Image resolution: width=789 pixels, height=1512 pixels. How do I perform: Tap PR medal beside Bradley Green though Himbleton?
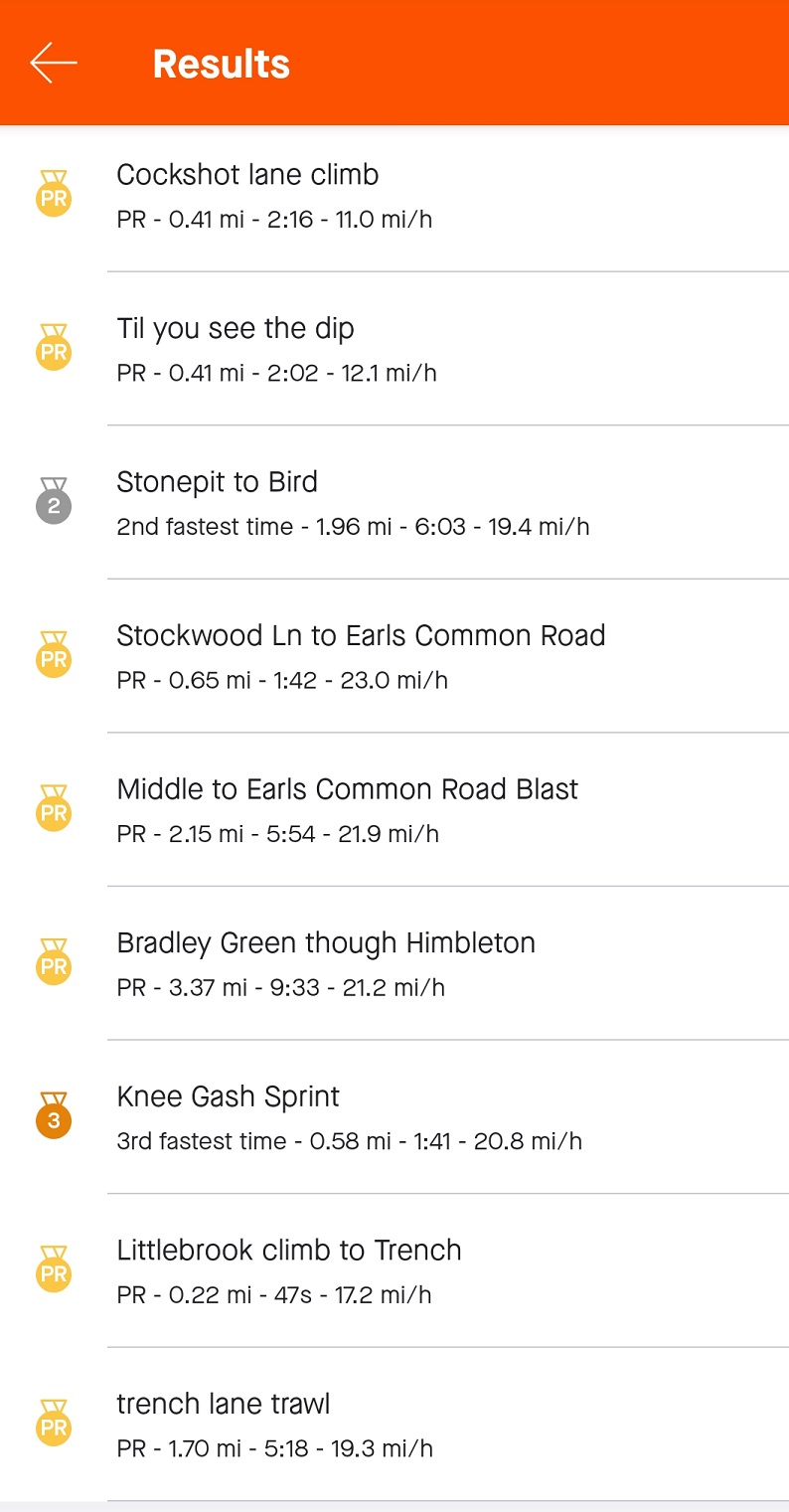tap(54, 962)
